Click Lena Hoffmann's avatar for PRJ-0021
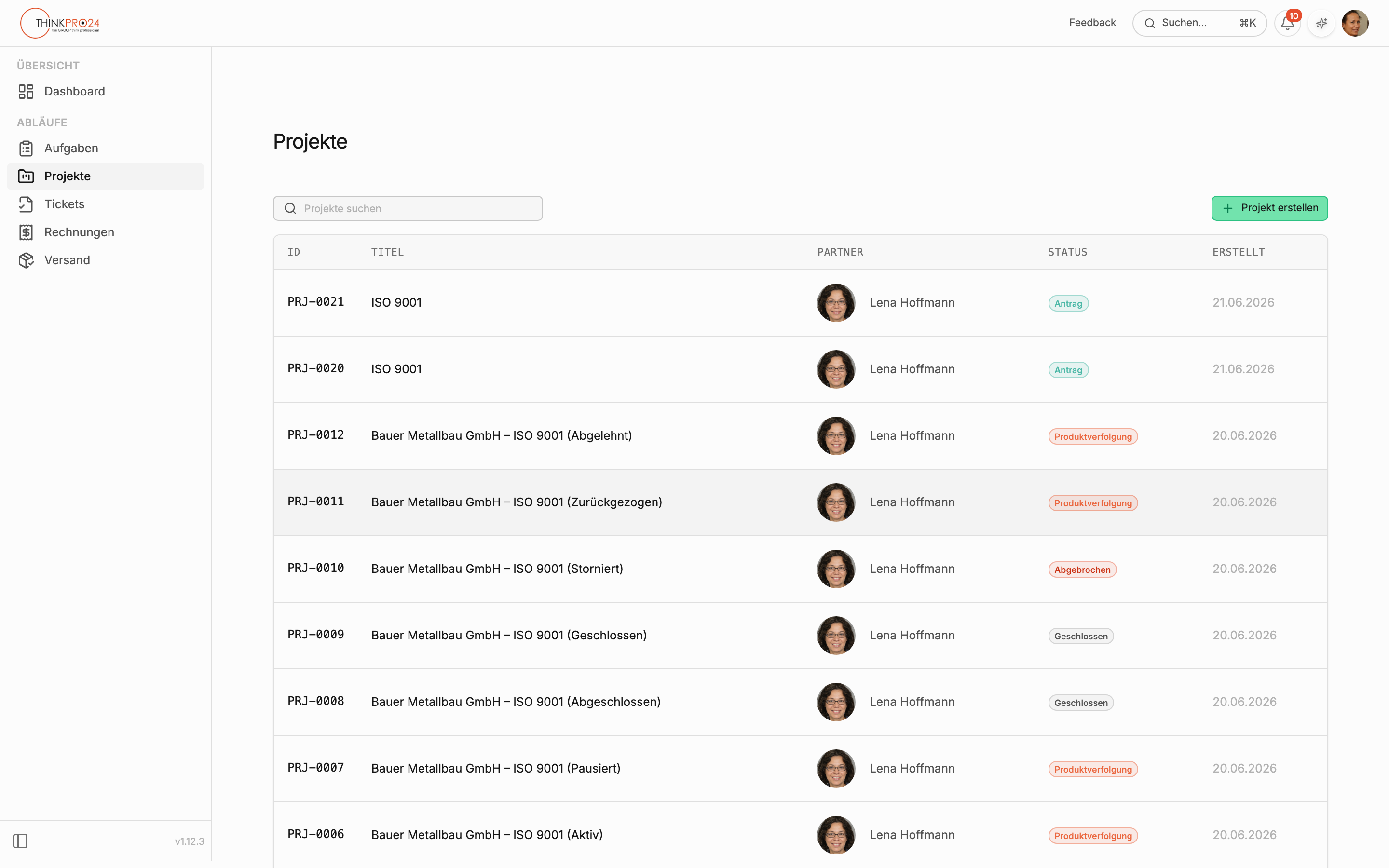 pos(836,302)
